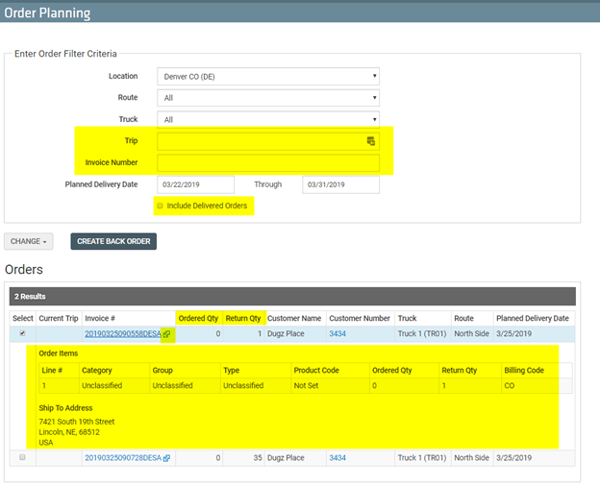Click the Planned Delivery Date column header
Image resolution: width=600 pixels, height=486 pixels.
[x=532, y=318]
